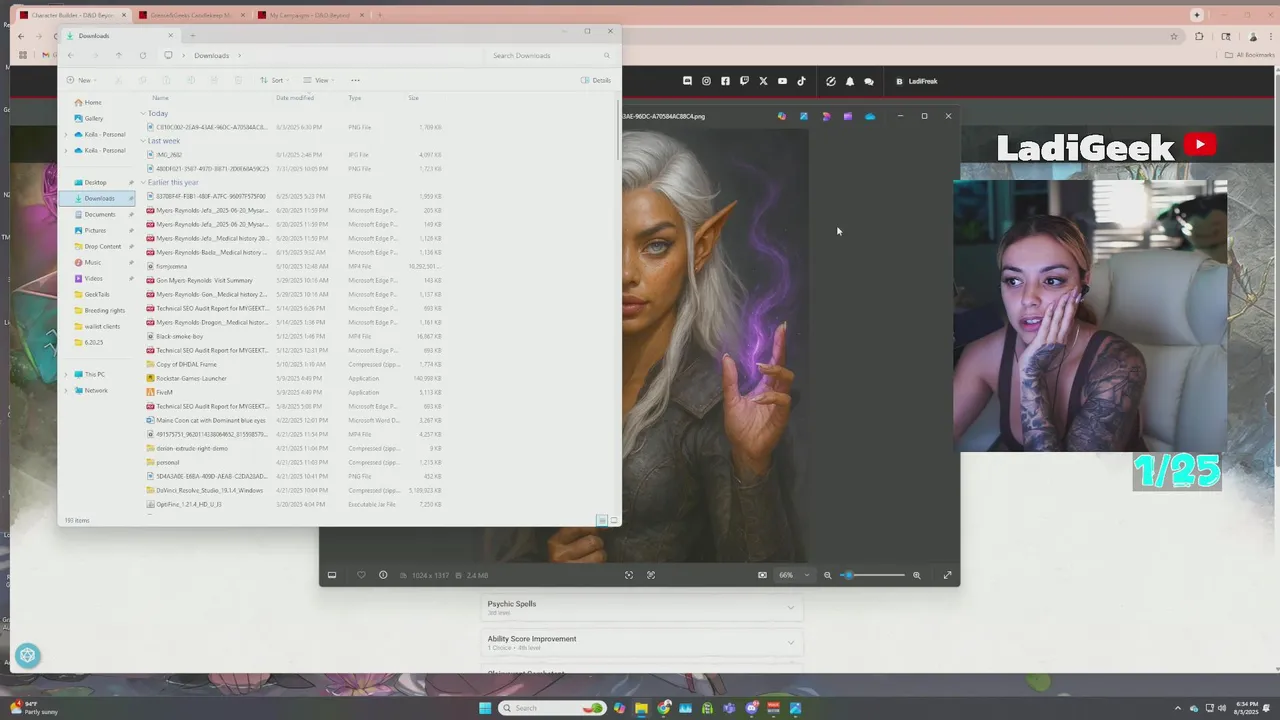Sort by the Date modified column header

(x=295, y=98)
